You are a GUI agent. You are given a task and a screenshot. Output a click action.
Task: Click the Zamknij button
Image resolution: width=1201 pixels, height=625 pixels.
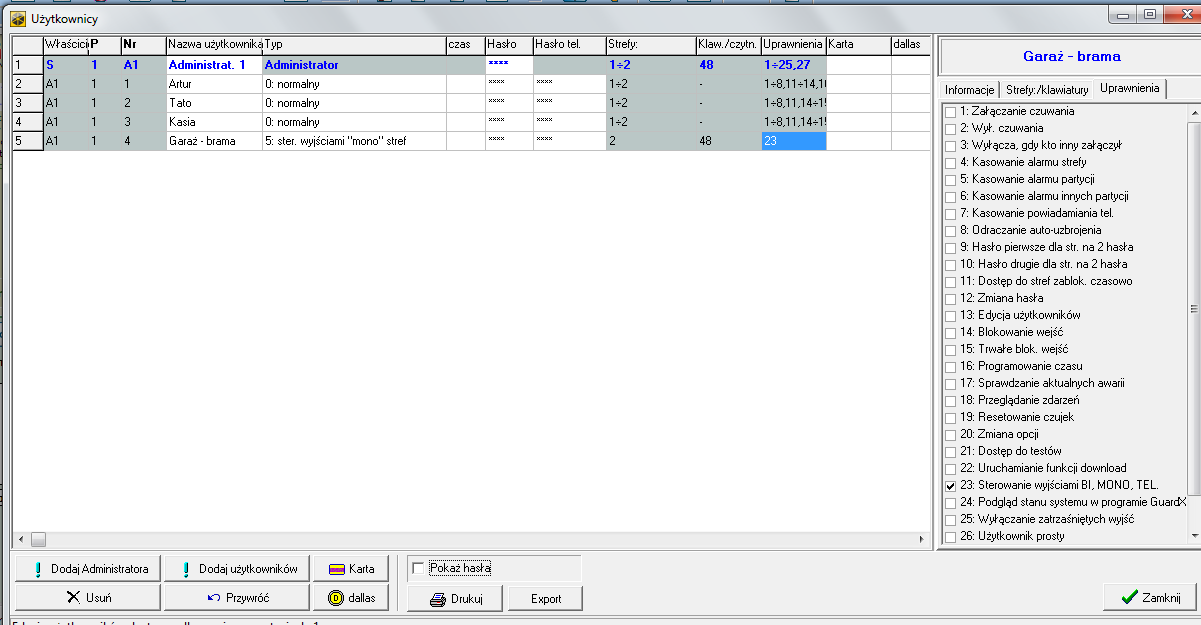point(1149,597)
